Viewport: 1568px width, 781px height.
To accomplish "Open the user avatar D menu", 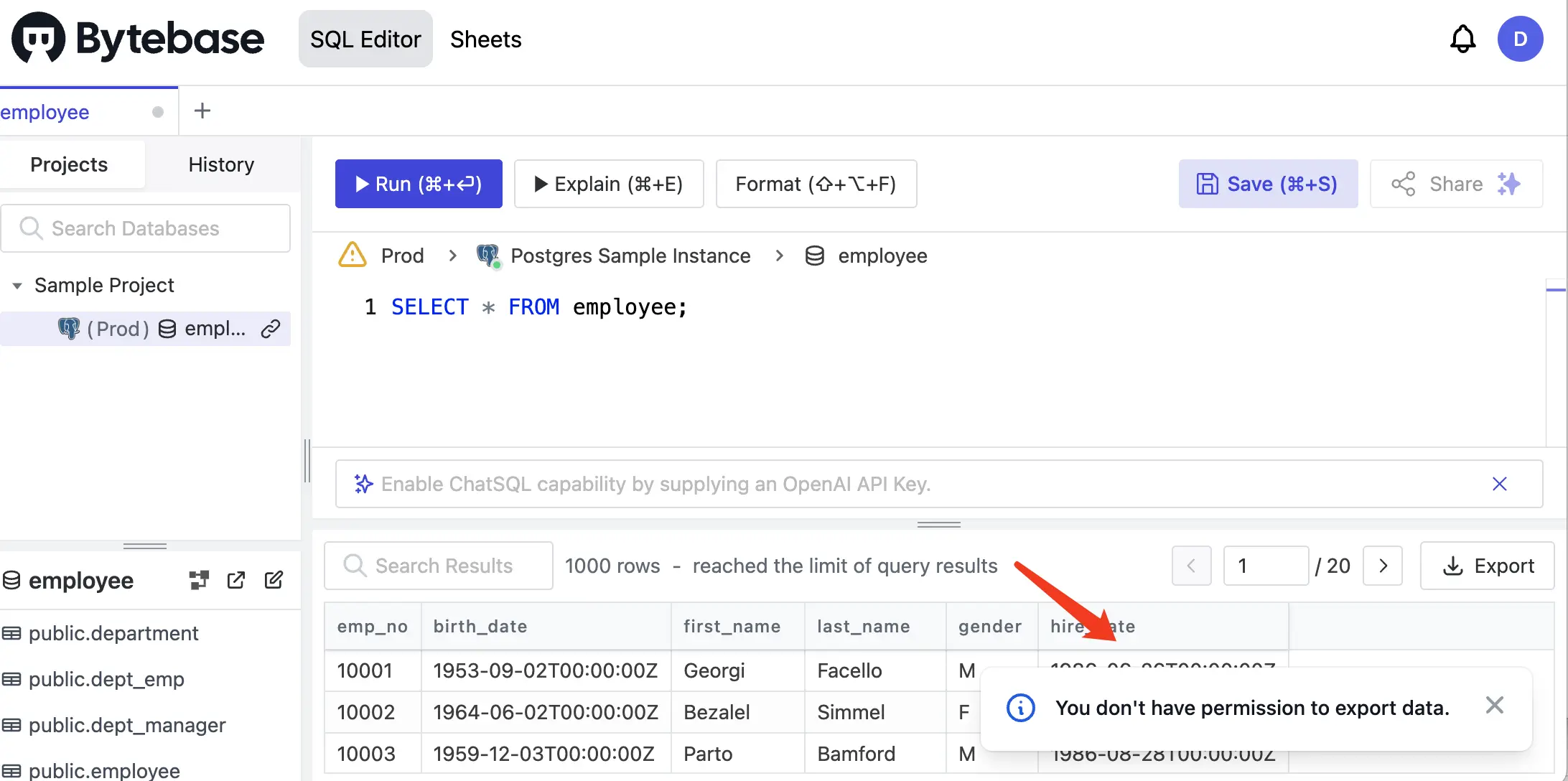I will pyautogui.click(x=1520, y=39).
